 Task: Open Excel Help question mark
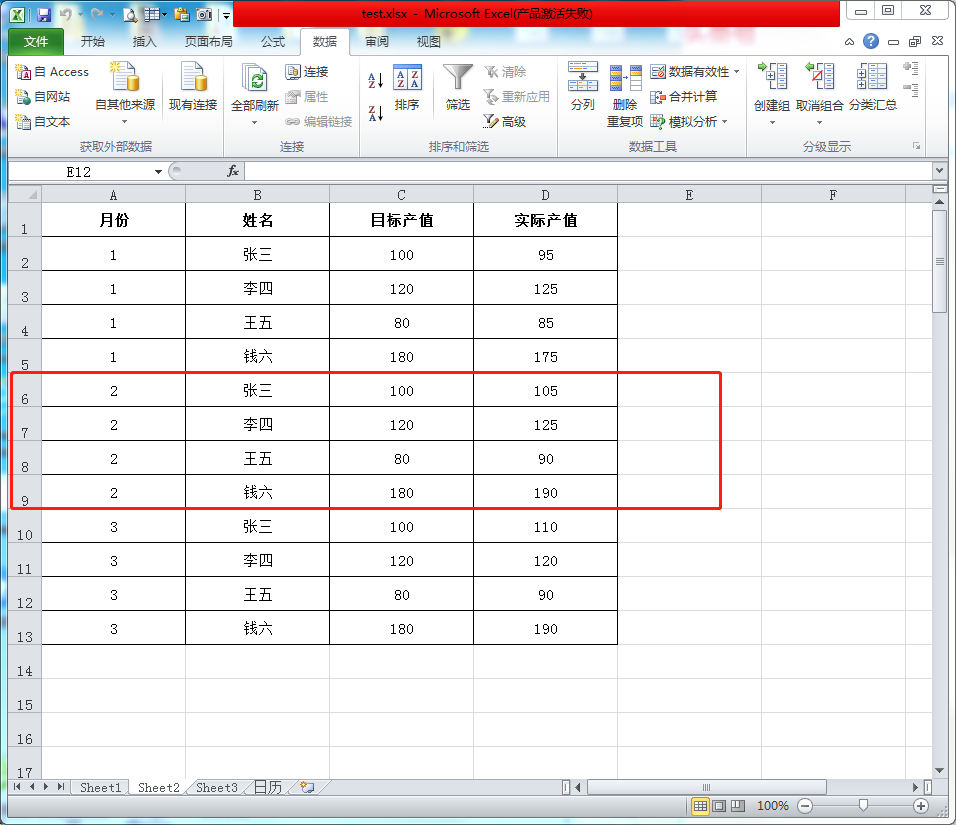[871, 41]
